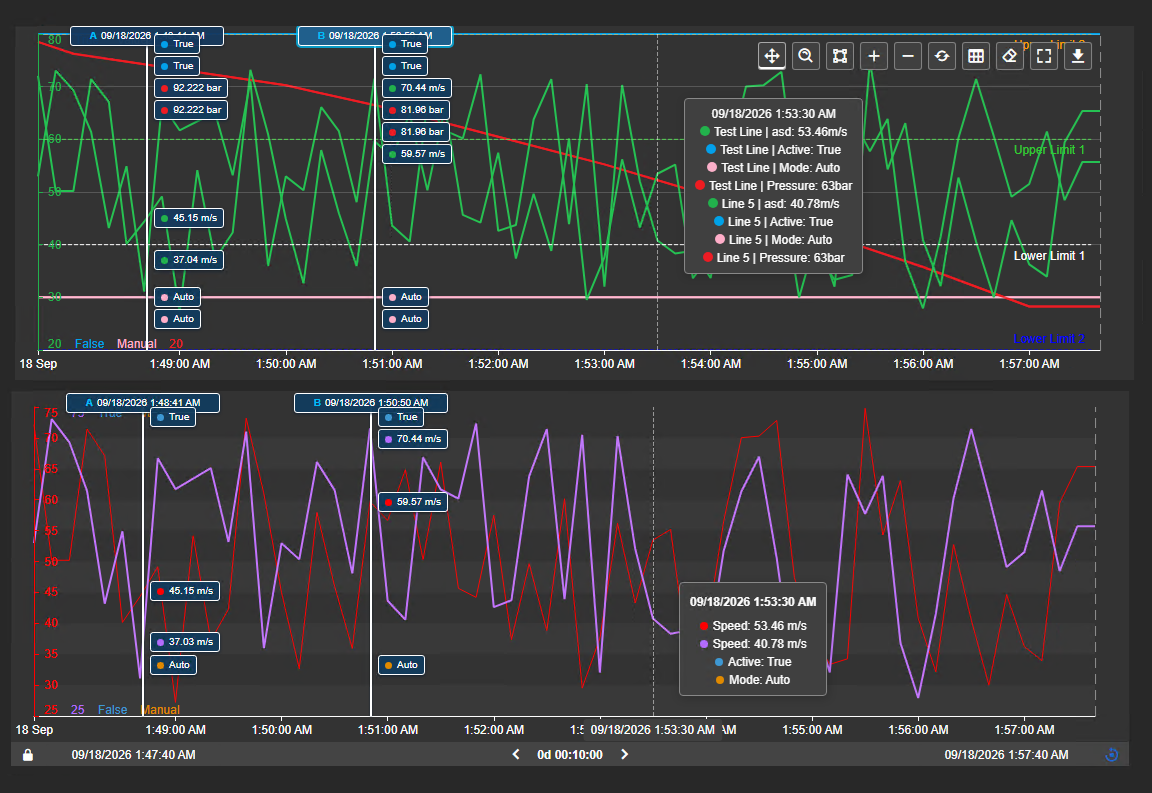Click cursor B Auto tag in bottom chart
1152x793 pixels.
[x=401, y=665]
